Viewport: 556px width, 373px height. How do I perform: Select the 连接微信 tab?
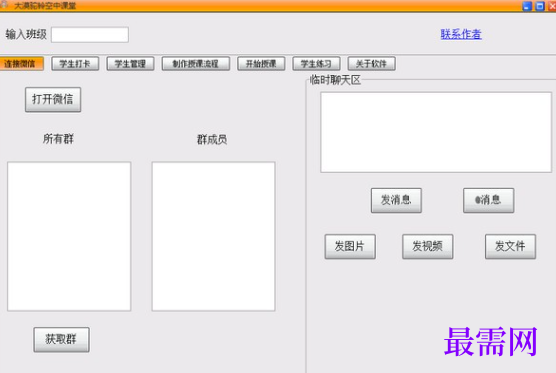[x=21, y=64]
